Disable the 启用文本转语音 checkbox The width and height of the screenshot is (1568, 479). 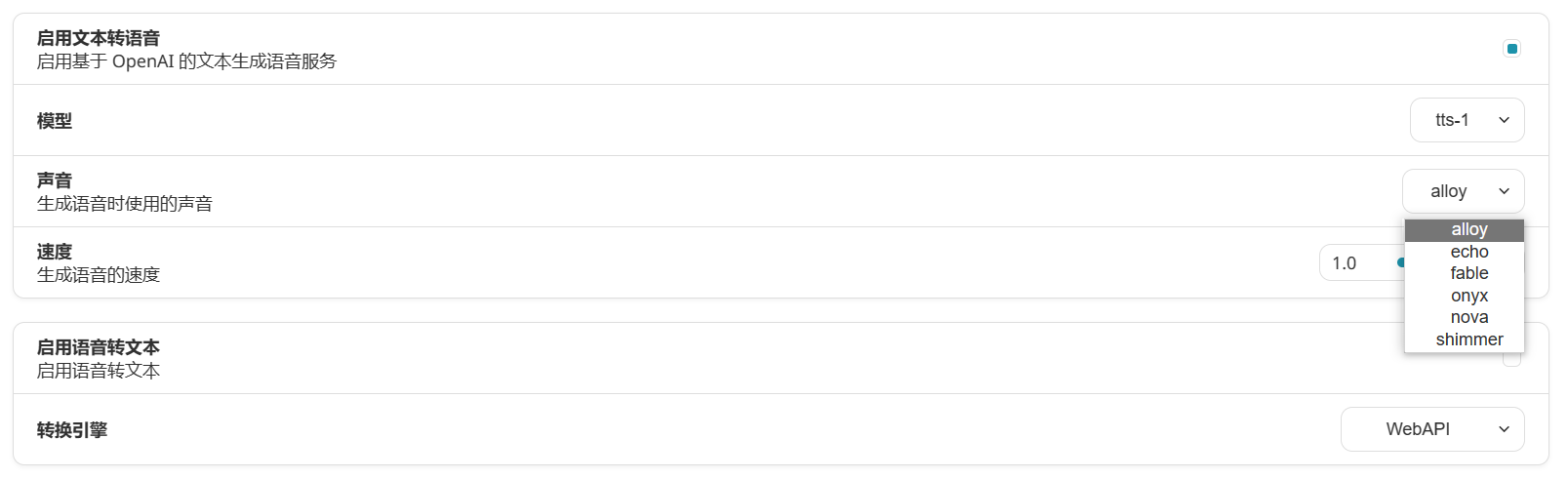(1511, 49)
